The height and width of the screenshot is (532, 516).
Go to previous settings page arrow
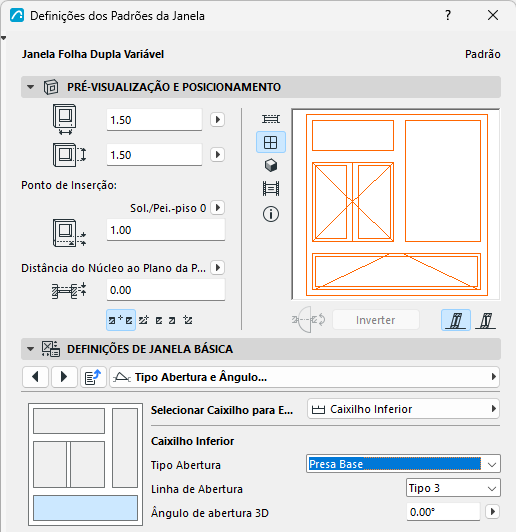click(35, 377)
